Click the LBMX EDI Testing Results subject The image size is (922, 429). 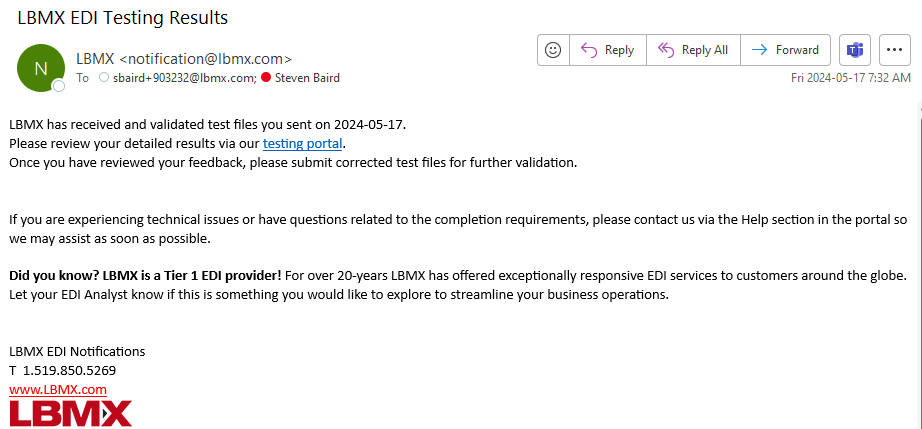122,18
